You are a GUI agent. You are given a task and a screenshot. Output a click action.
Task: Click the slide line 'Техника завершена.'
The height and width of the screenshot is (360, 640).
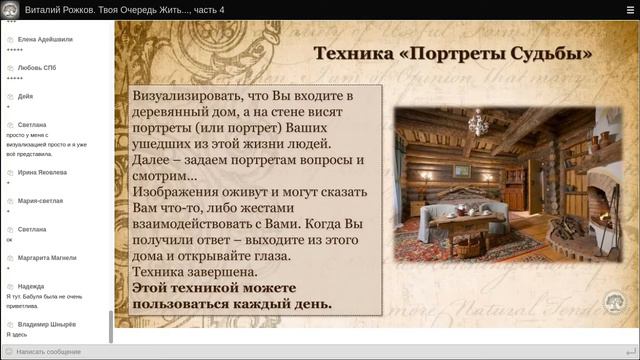(195, 272)
